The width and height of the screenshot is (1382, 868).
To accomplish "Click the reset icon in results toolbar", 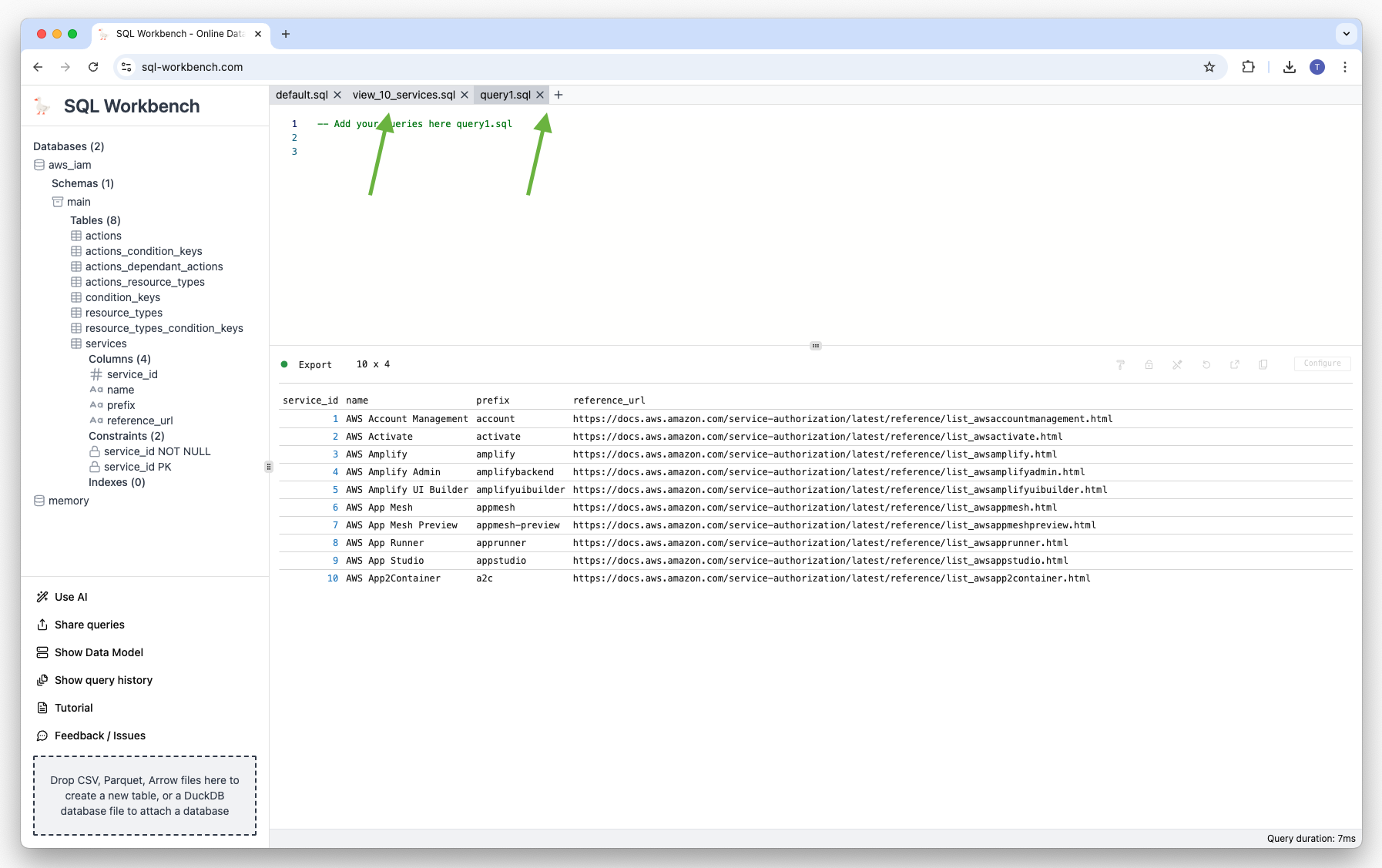I will coord(1206,364).
